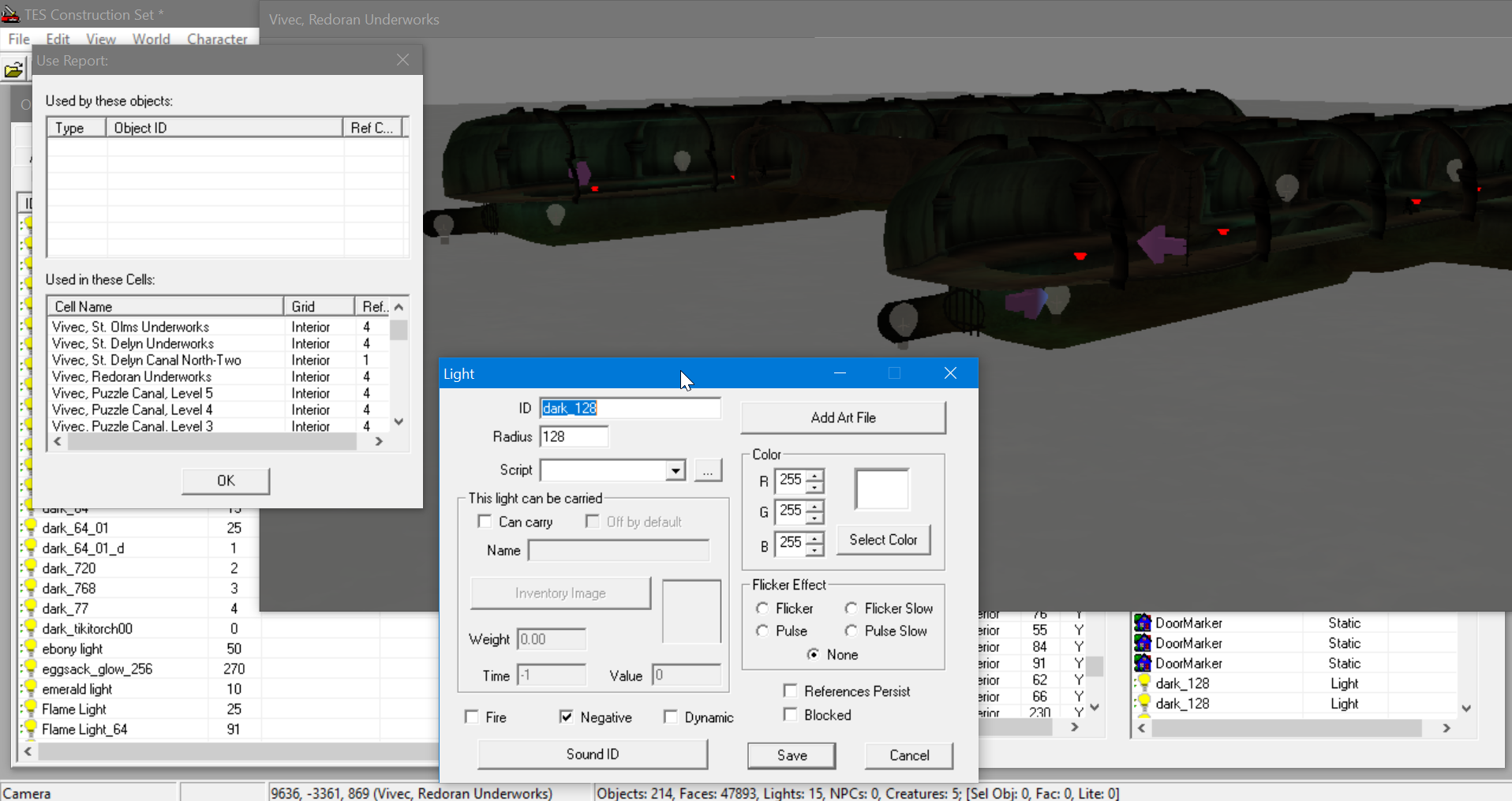Click the light icon beside dark_tikitorch00
The height and width of the screenshot is (801, 1512).
pos(31,628)
